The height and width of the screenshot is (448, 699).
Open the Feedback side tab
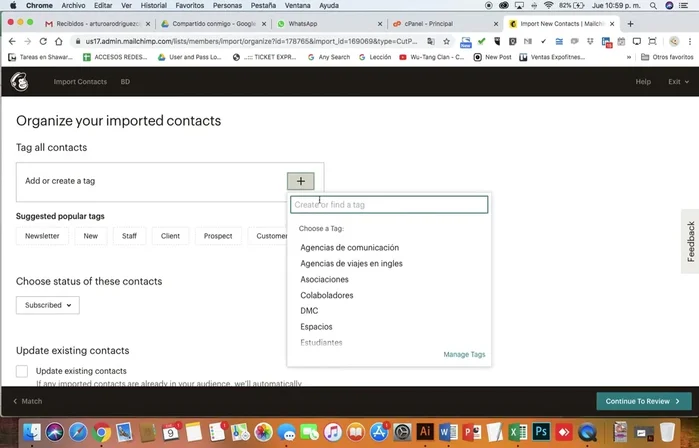[x=691, y=241]
